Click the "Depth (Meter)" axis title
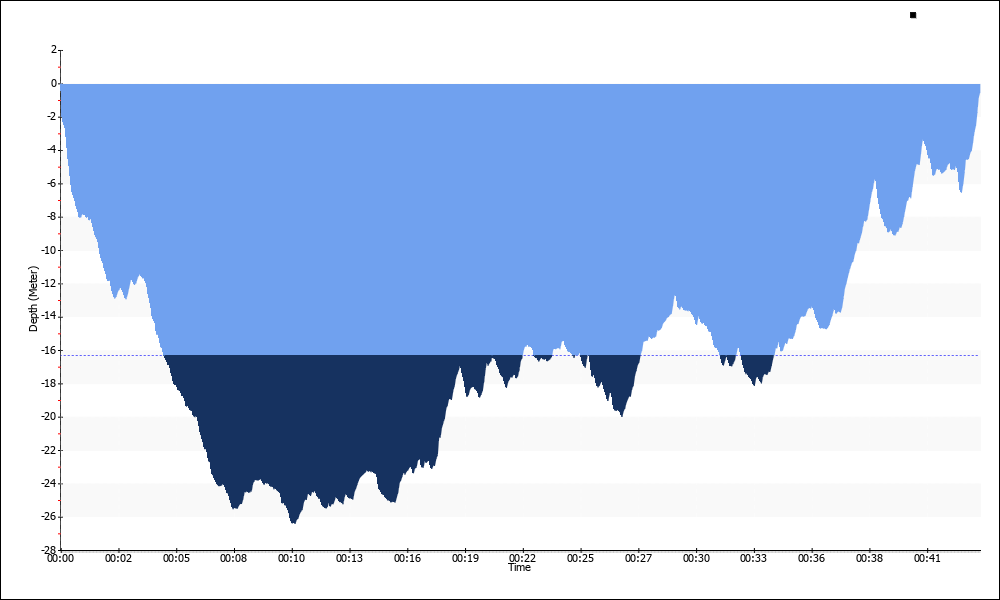1000x600 pixels. tap(33, 299)
